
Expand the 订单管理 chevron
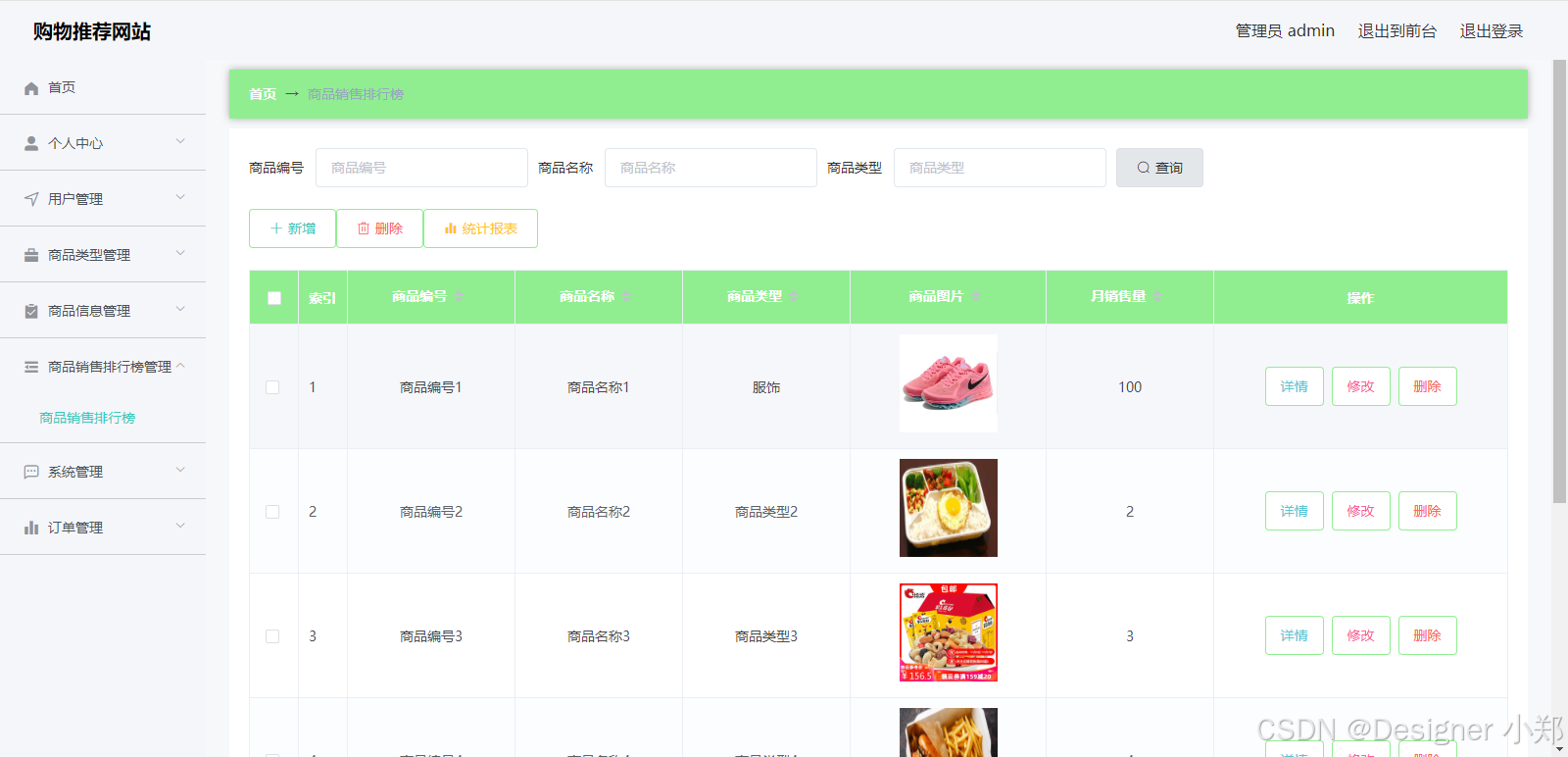coord(180,526)
